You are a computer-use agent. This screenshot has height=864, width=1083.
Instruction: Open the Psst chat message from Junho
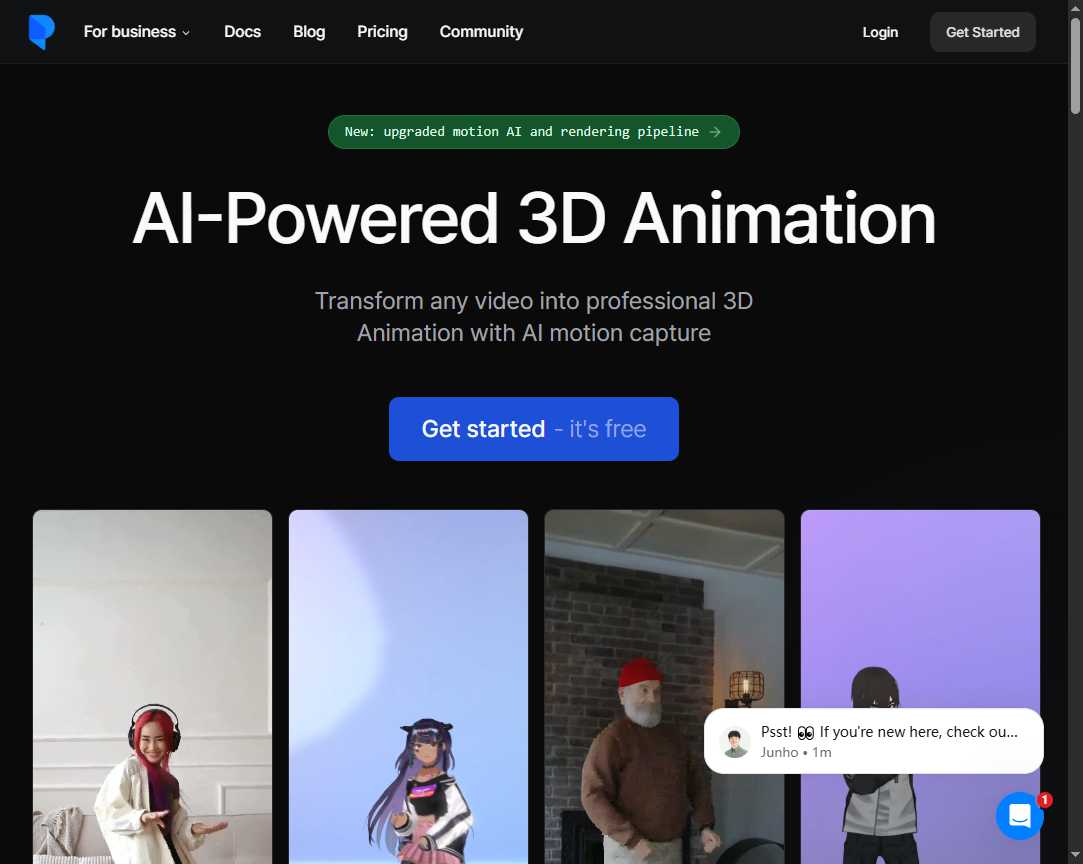coord(888,741)
